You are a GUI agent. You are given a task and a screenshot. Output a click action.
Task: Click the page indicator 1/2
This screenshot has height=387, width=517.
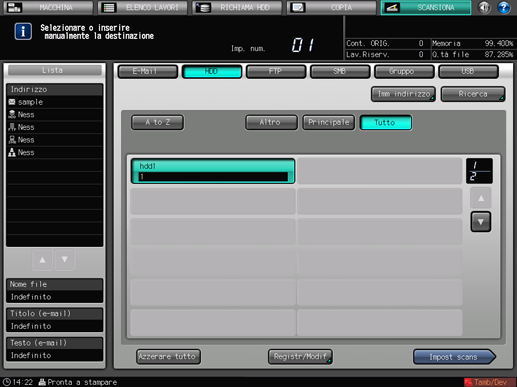(479, 171)
